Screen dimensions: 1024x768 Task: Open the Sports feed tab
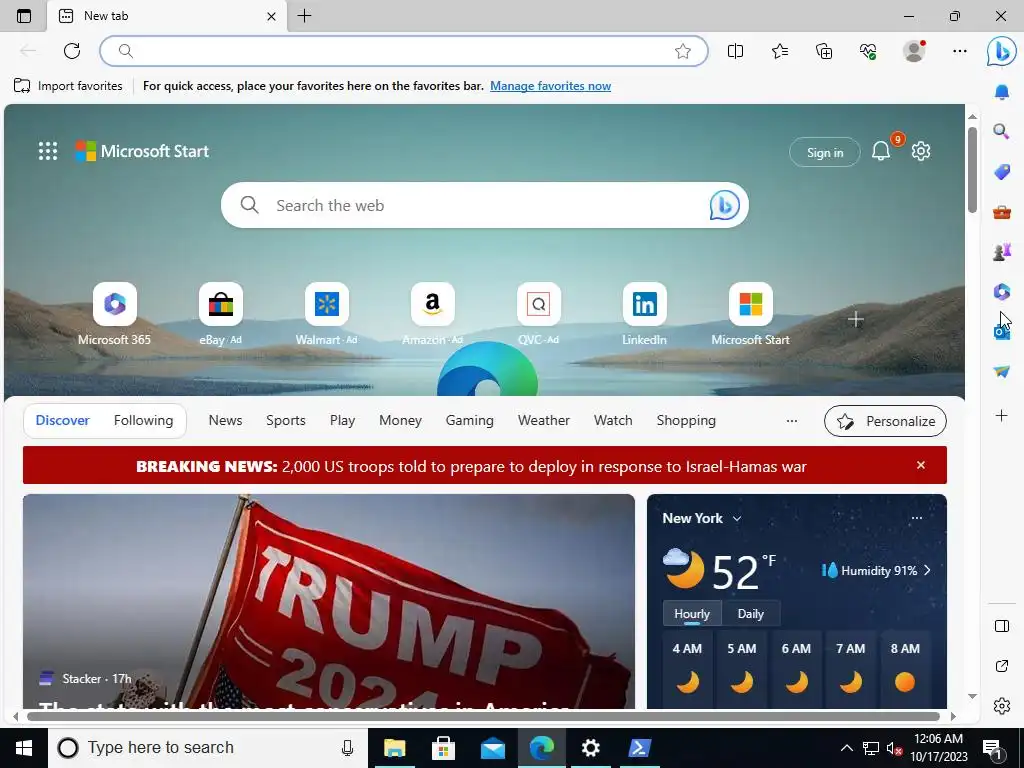(x=285, y=421)
